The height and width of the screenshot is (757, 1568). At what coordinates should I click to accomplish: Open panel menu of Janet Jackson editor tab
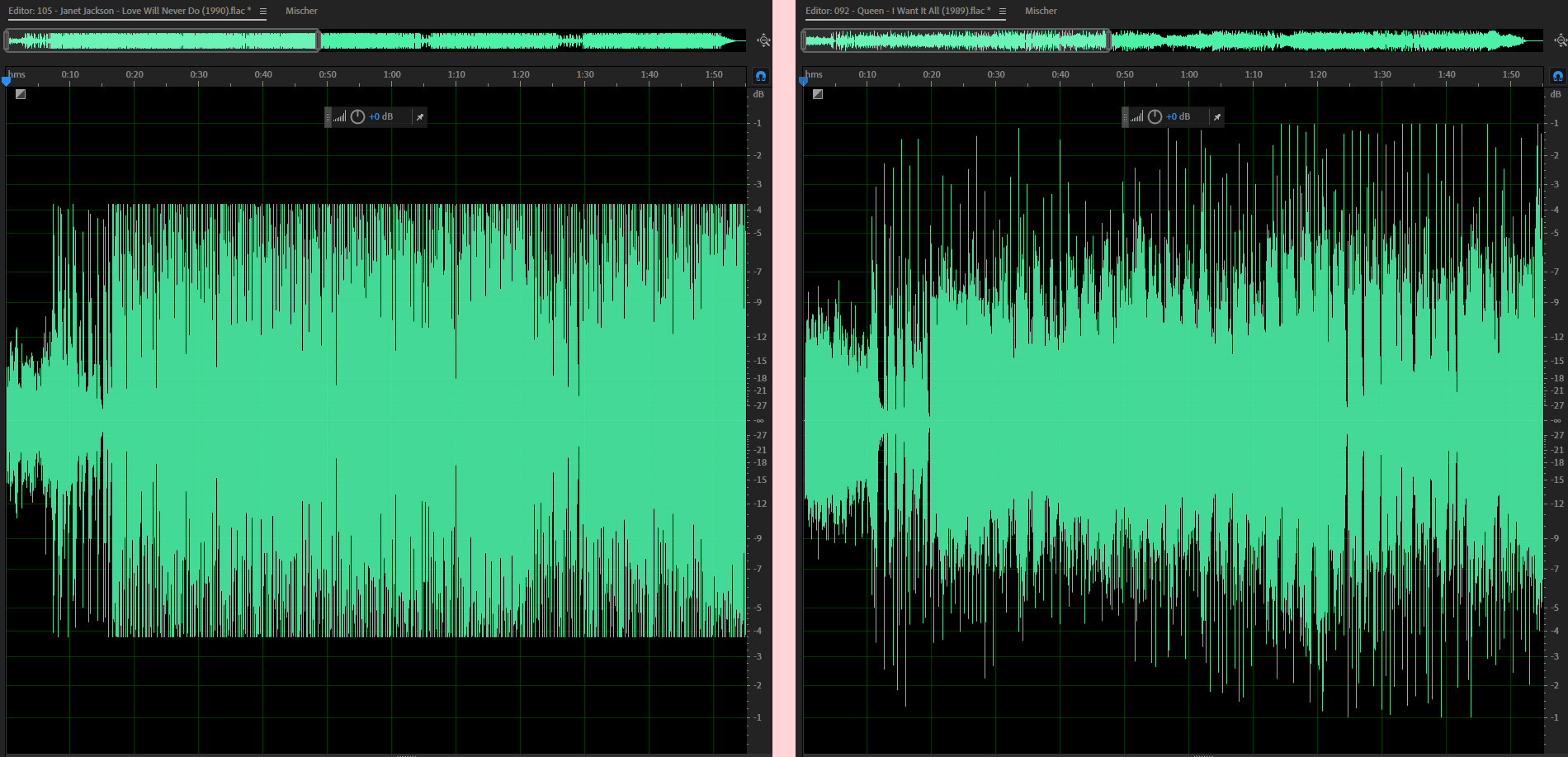tap(263, 12)
